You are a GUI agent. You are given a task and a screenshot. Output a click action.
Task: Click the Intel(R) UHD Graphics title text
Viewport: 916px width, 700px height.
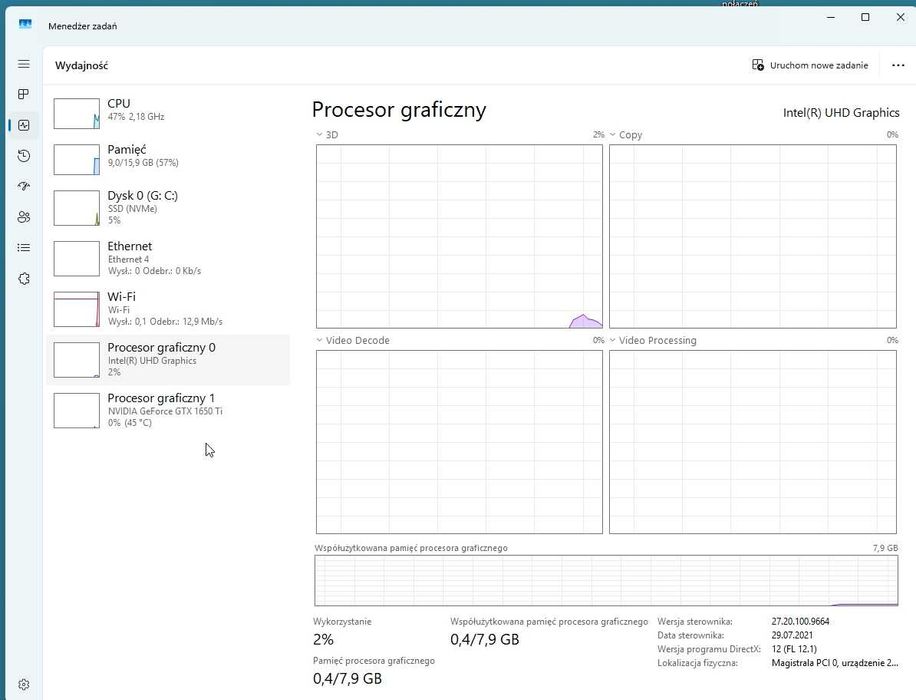pos(841,113)
